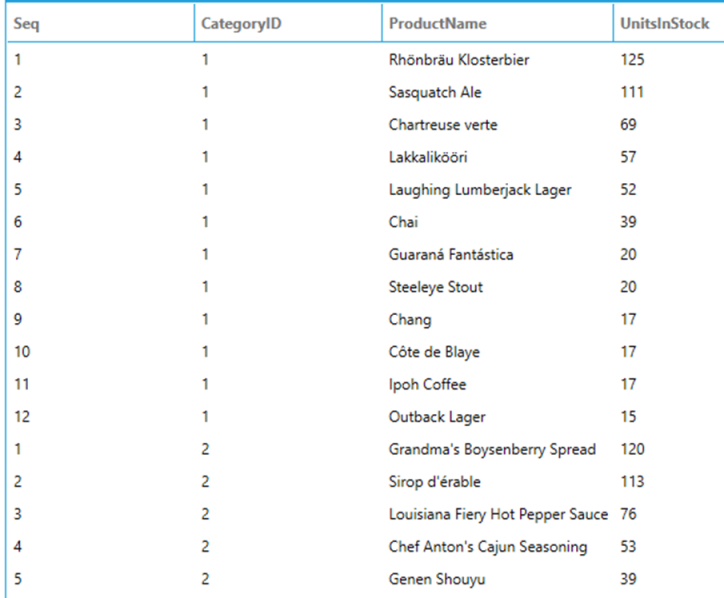Select the Chef Anton's Cajun Seasoning cell
Screen dimensions: 724x598
pos(488,547)
